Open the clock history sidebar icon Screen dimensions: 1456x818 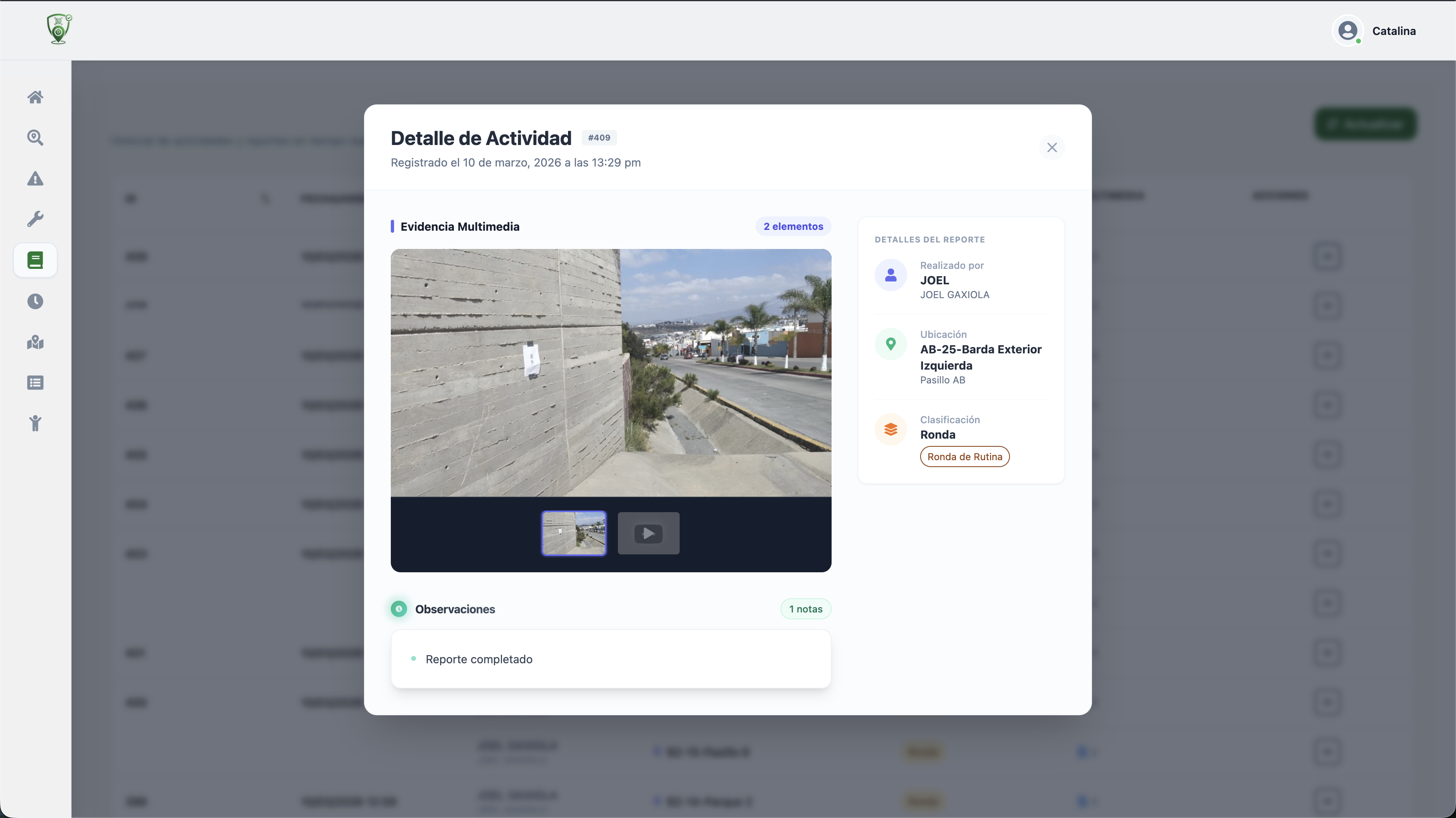click(35, 301)
